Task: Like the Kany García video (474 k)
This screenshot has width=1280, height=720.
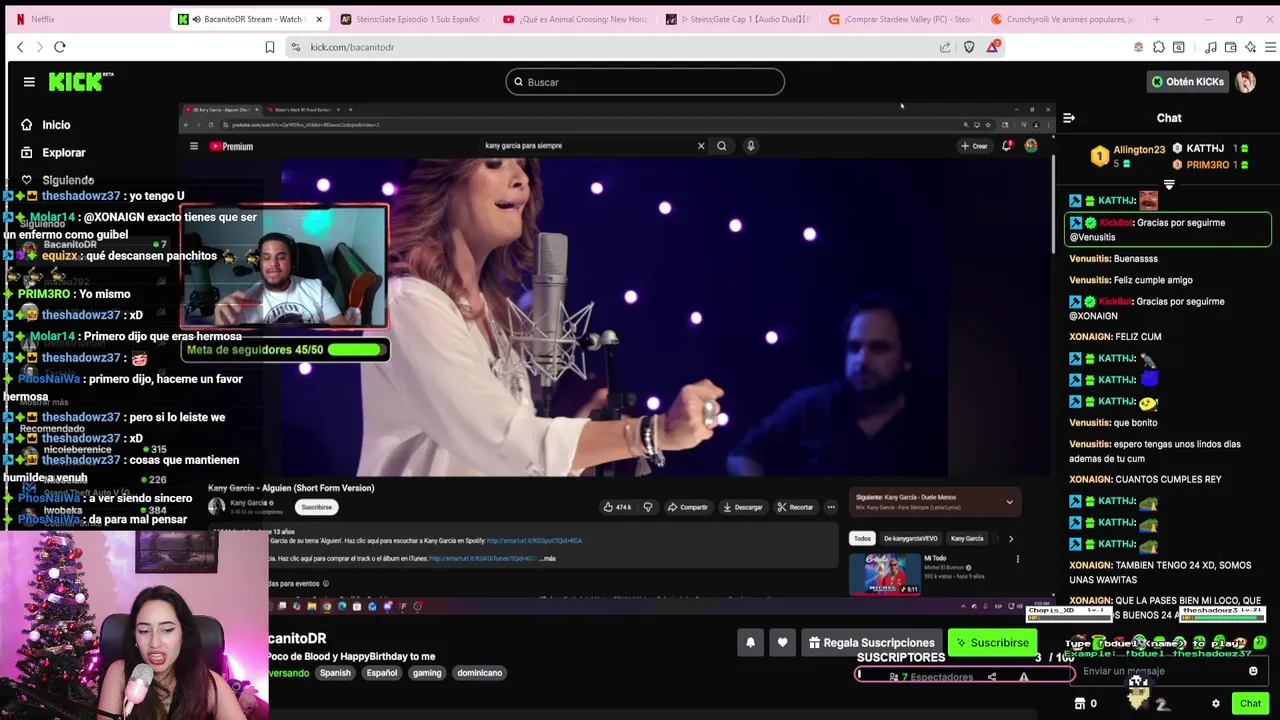Action: tap(618, 507)
